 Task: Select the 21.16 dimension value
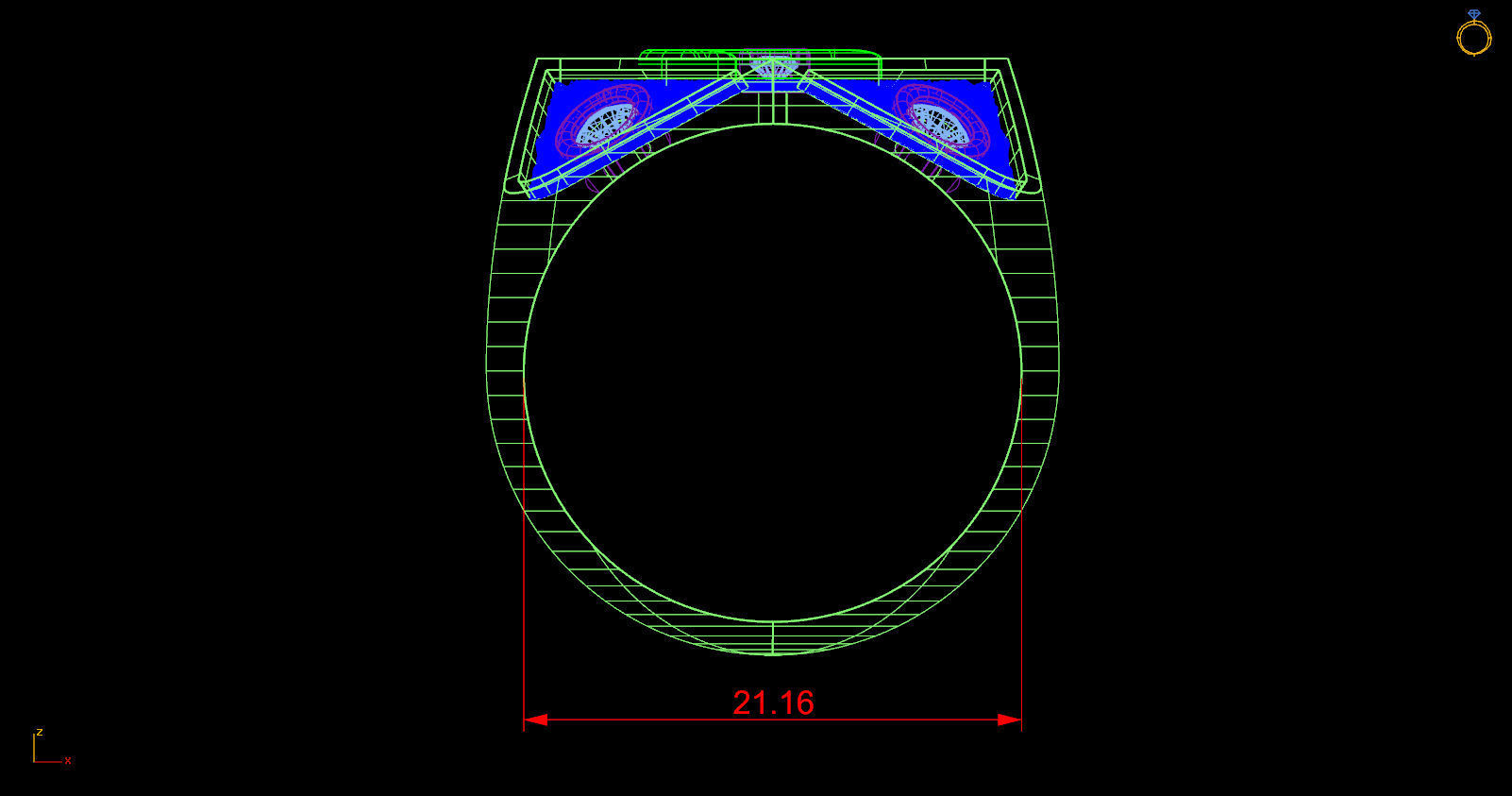point(773,703)
